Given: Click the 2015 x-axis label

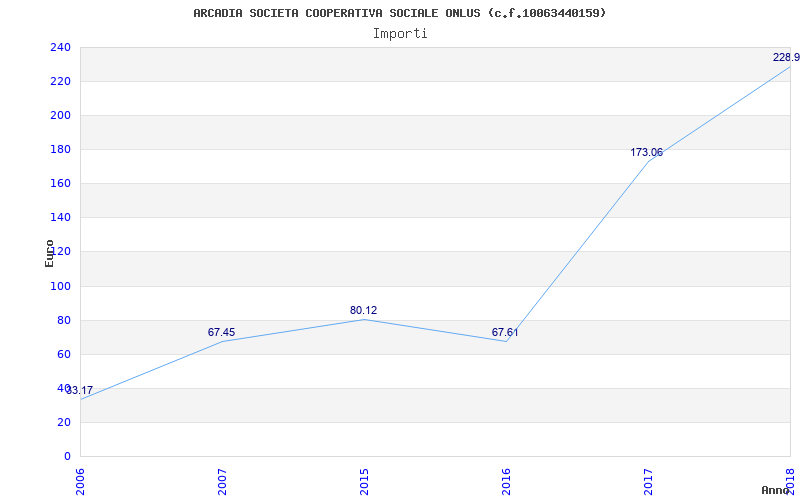Looking at the screenshot, I should pos(364,482).
